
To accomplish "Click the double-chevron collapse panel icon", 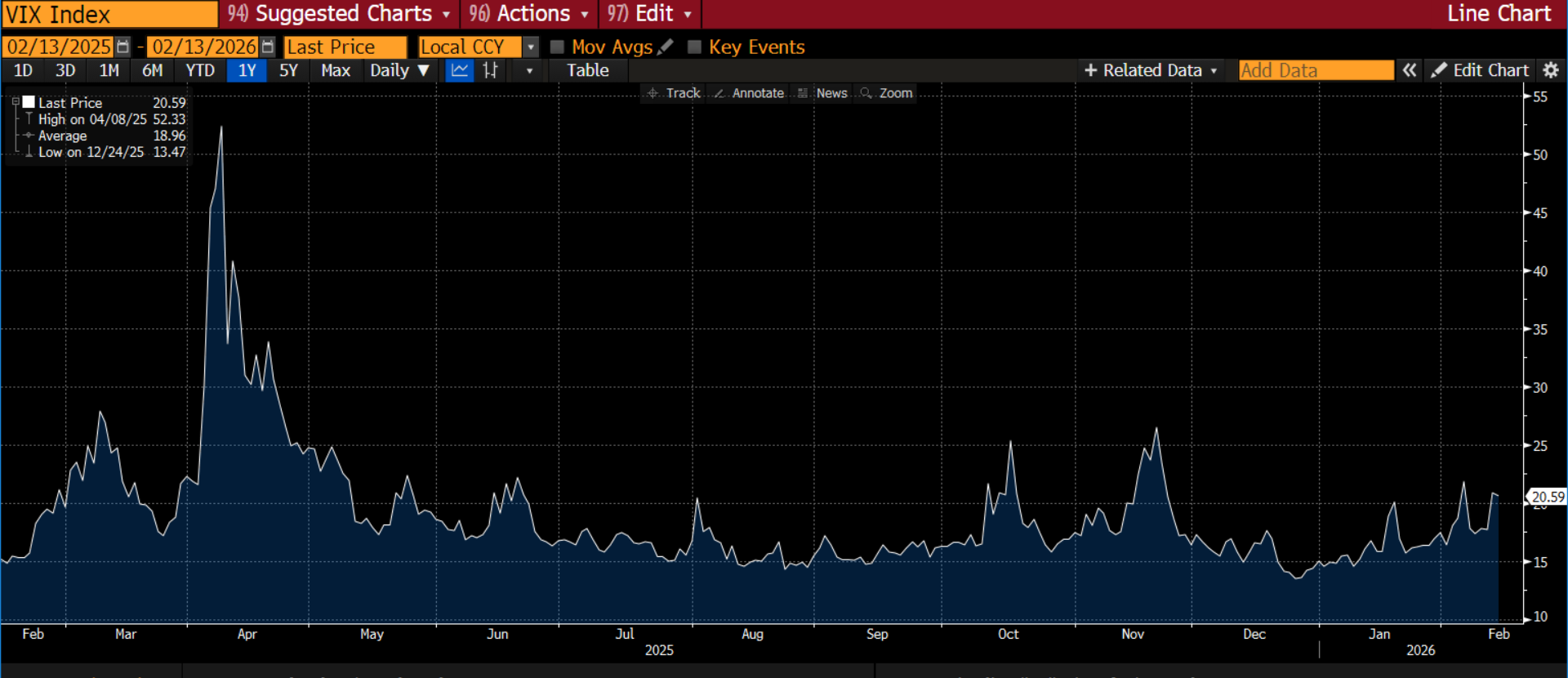I will pos(1409,70).
